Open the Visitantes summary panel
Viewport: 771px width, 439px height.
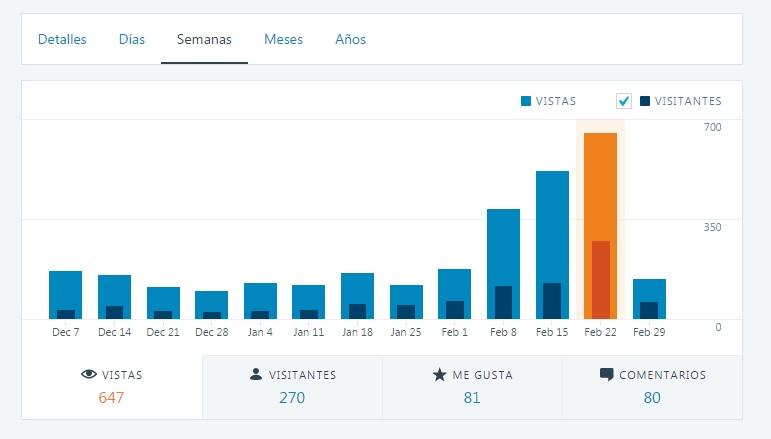click(292, 387)
